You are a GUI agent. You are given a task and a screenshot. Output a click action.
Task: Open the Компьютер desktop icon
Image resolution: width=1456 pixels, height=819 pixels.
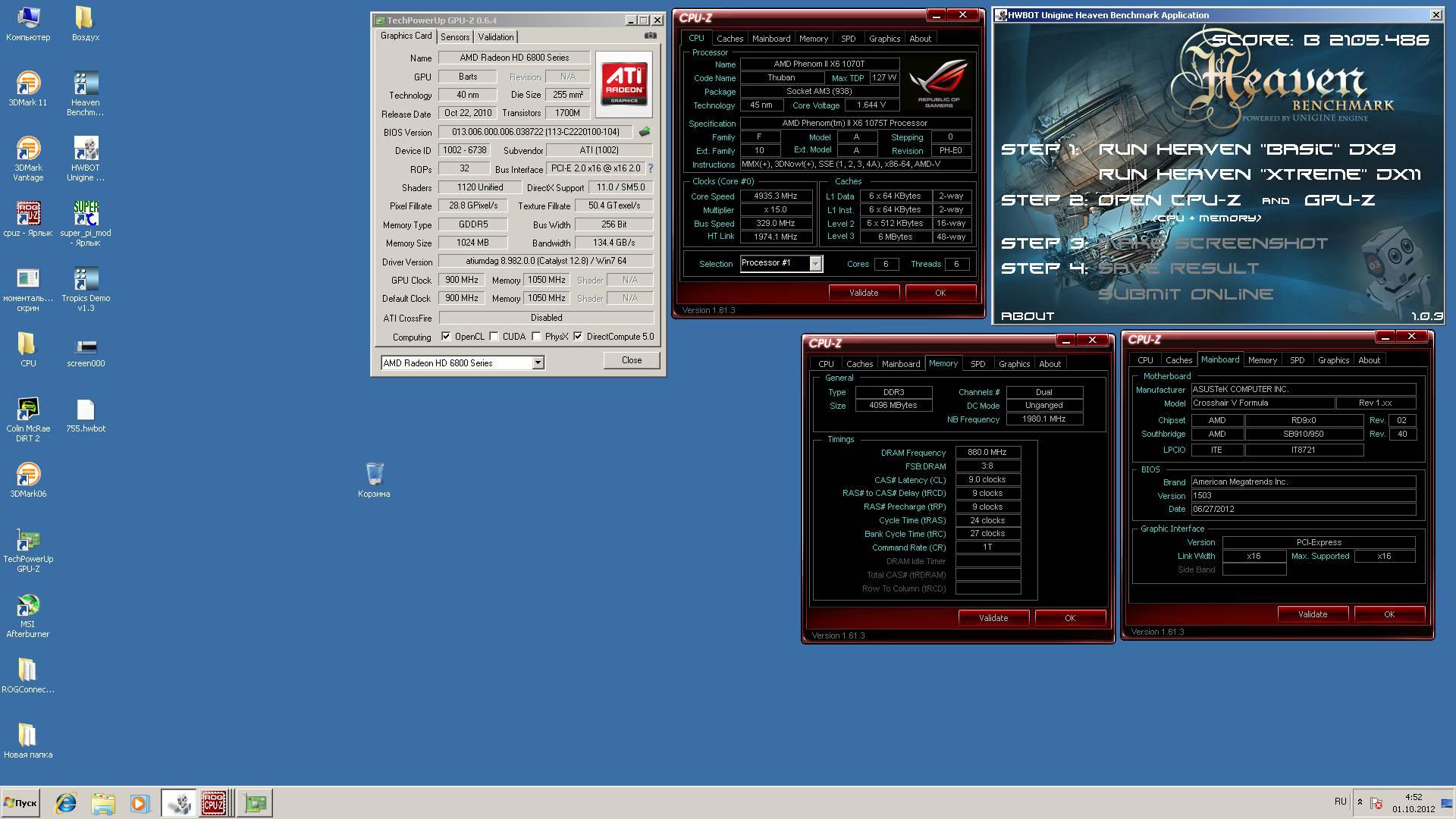[x=28, y=24]
